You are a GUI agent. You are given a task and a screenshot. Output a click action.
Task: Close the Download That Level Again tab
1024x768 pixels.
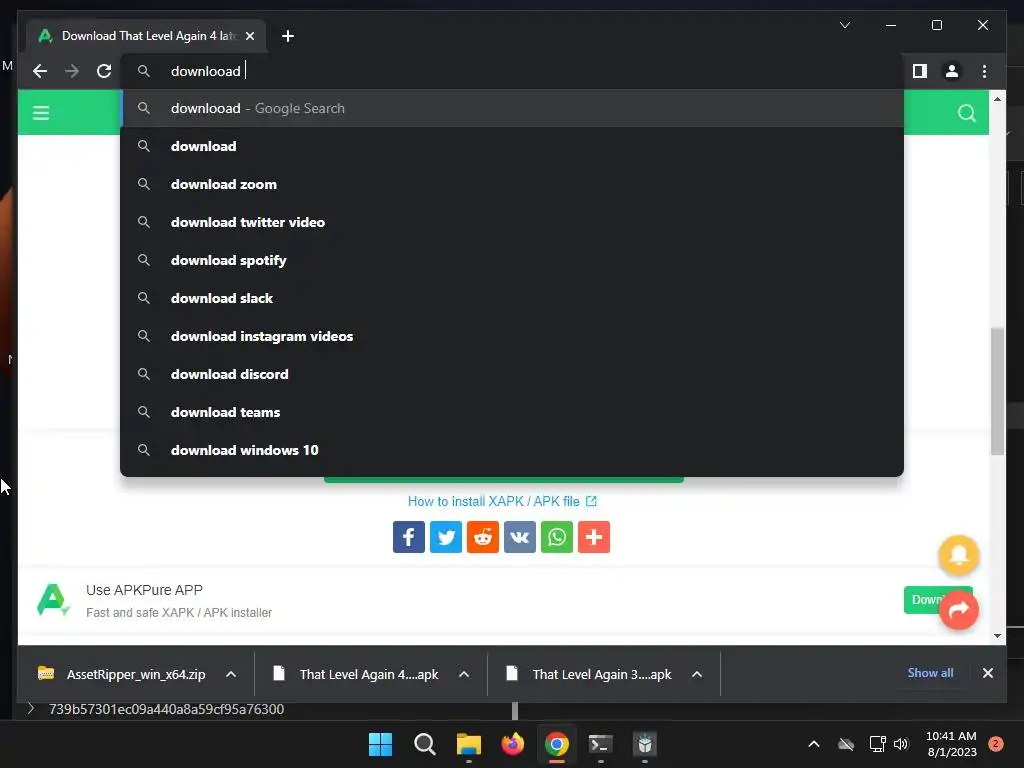250,36
